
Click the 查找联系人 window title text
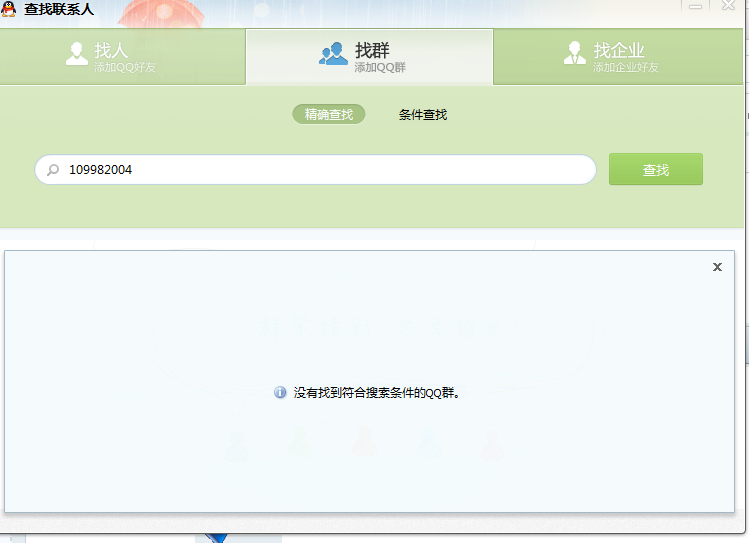pyautogui.click(x=59, y=10)
